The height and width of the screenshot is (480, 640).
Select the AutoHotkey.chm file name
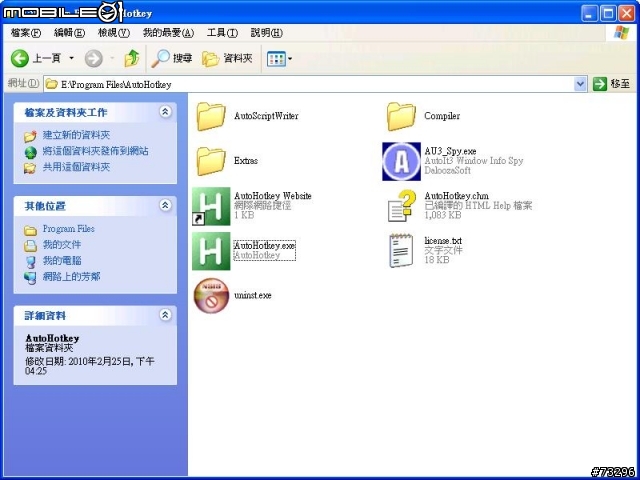pyautogui.click(x=456, y=196)
